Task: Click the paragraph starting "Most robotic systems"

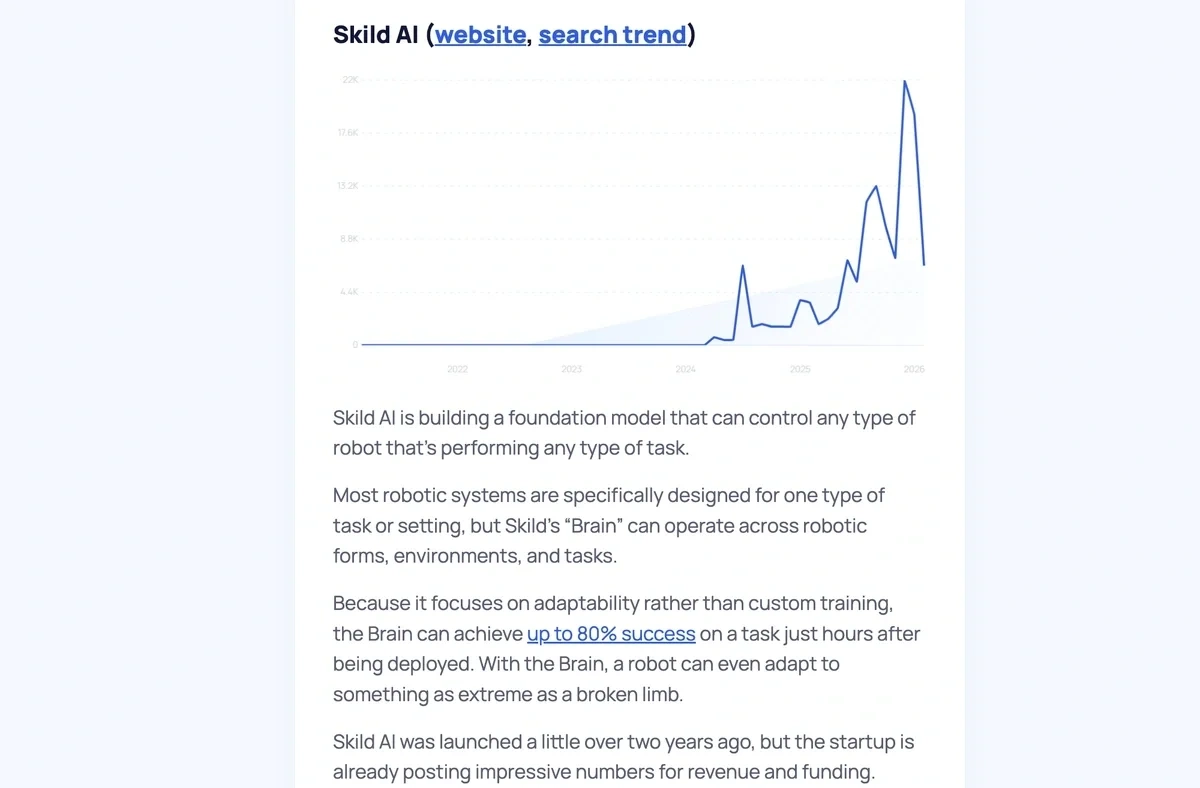Action: 600,525
